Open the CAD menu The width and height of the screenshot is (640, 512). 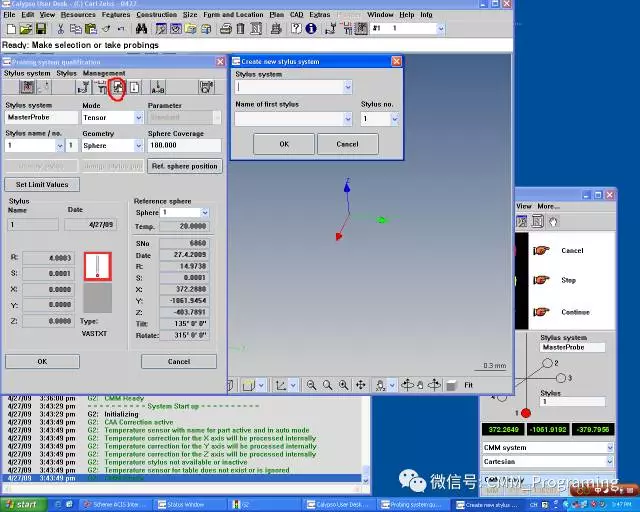coord(297,15)
